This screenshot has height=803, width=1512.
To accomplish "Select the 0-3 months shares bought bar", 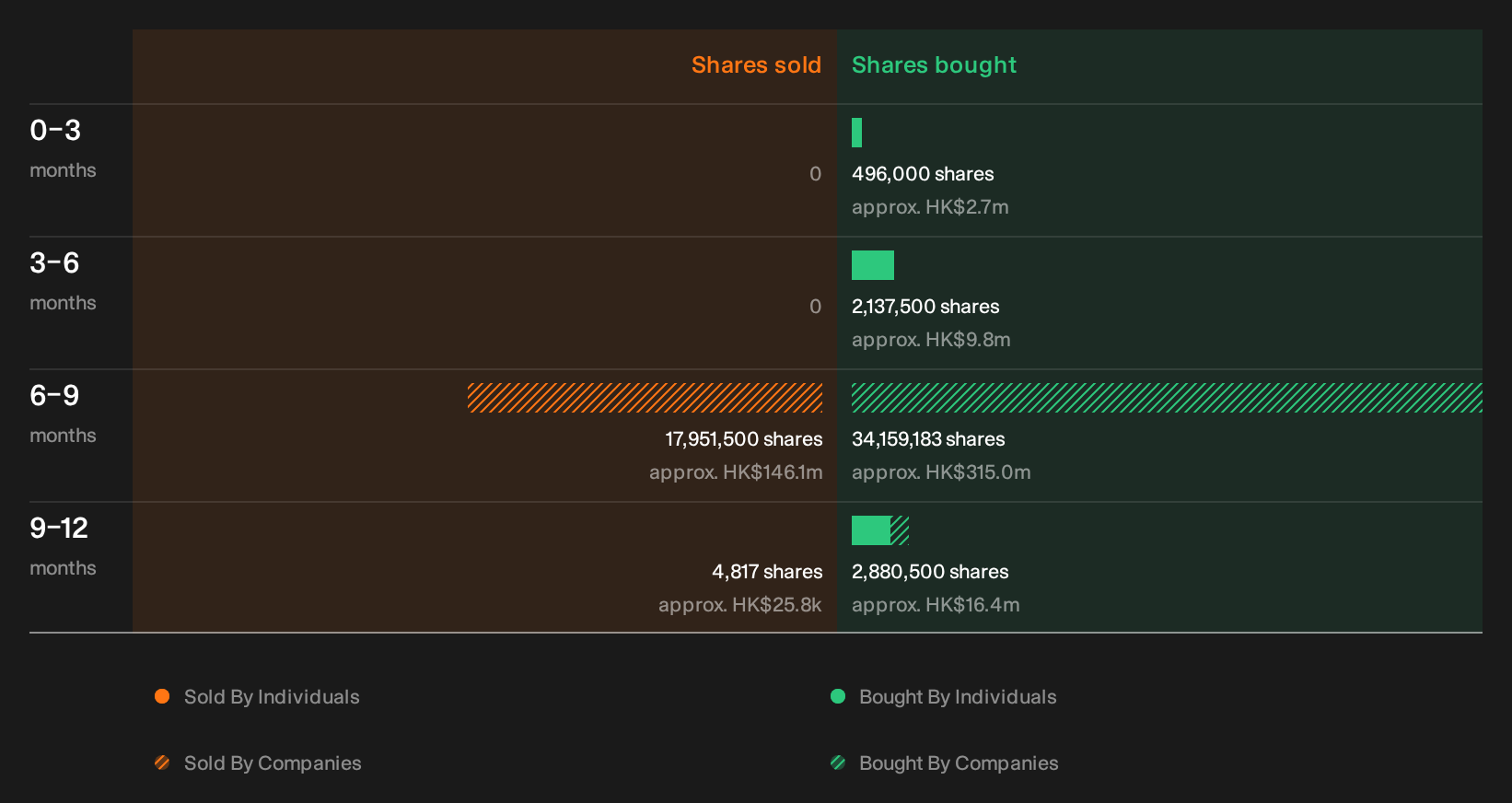I will (x=857, y=133).
